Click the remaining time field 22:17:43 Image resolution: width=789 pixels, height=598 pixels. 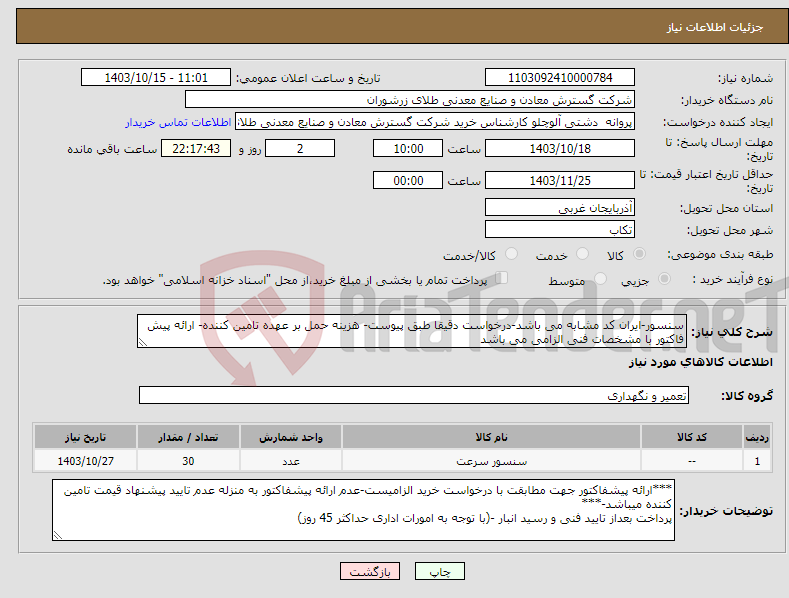click(196, 148)
